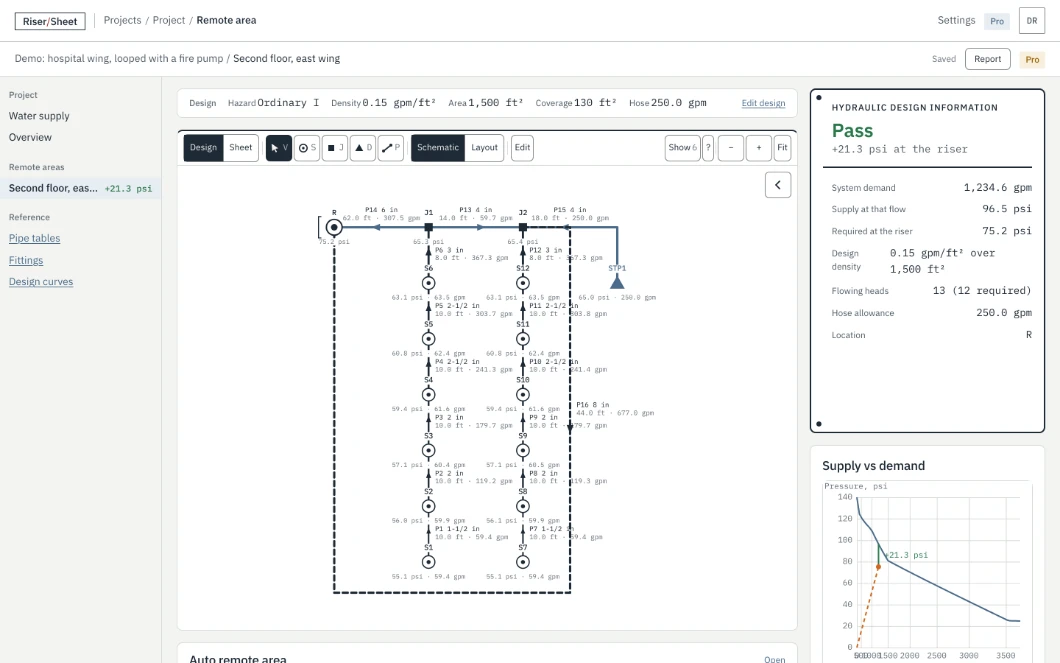Go to Projects breadcrumb

point(122,20)
